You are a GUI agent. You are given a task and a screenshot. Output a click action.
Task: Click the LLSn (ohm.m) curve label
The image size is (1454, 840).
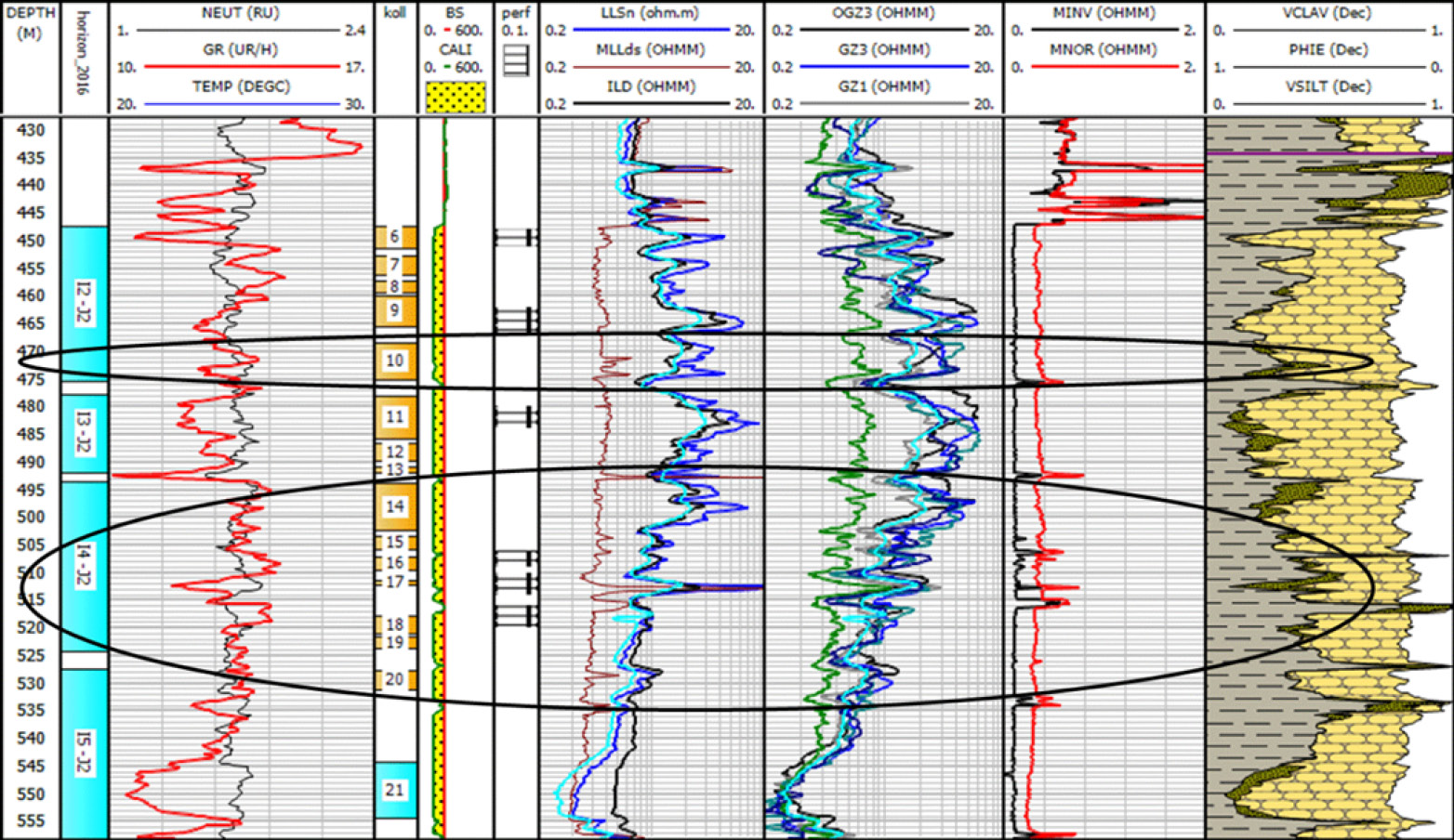(650, 13)
